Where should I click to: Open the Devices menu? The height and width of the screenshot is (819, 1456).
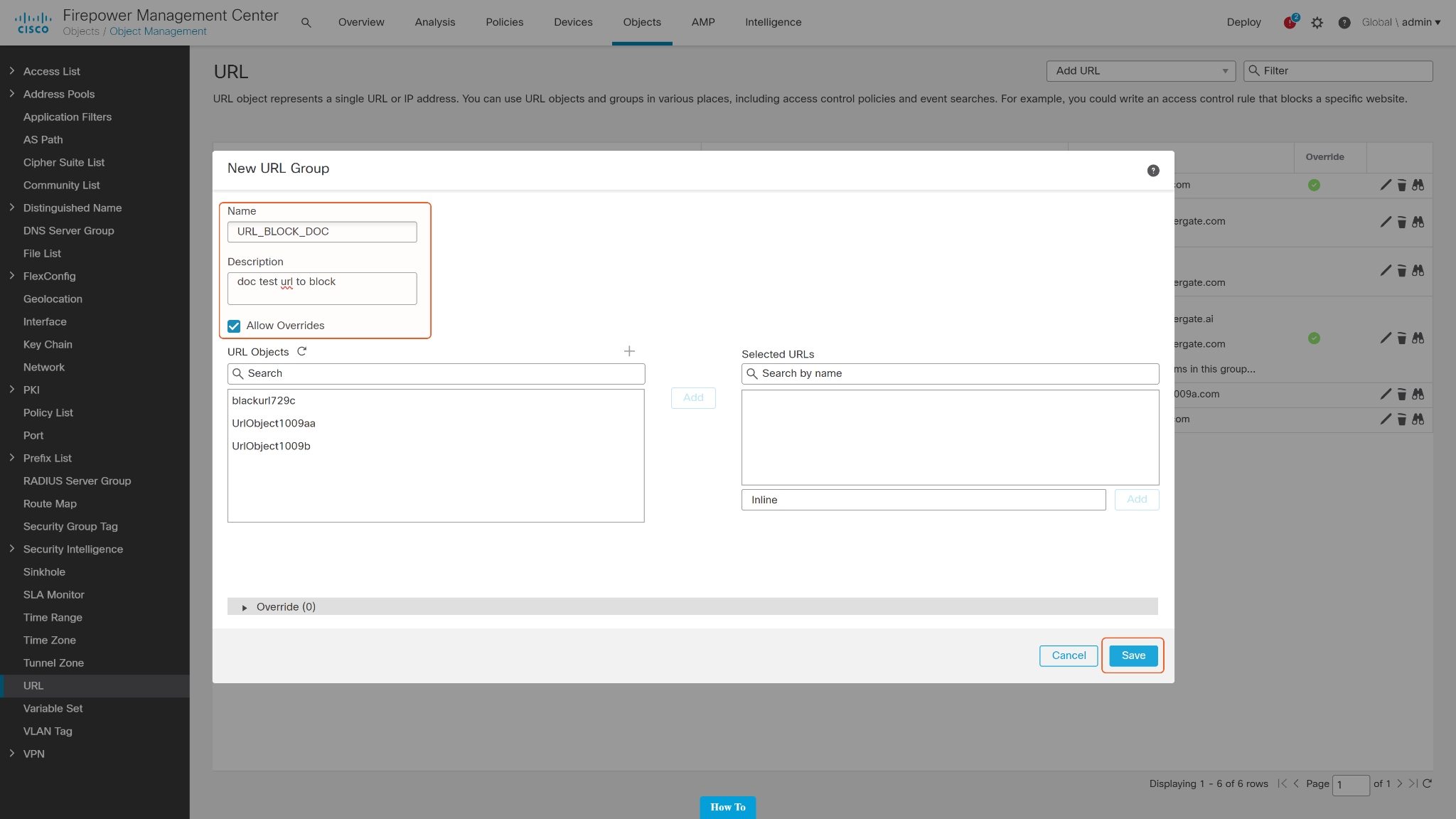point(573,23)
